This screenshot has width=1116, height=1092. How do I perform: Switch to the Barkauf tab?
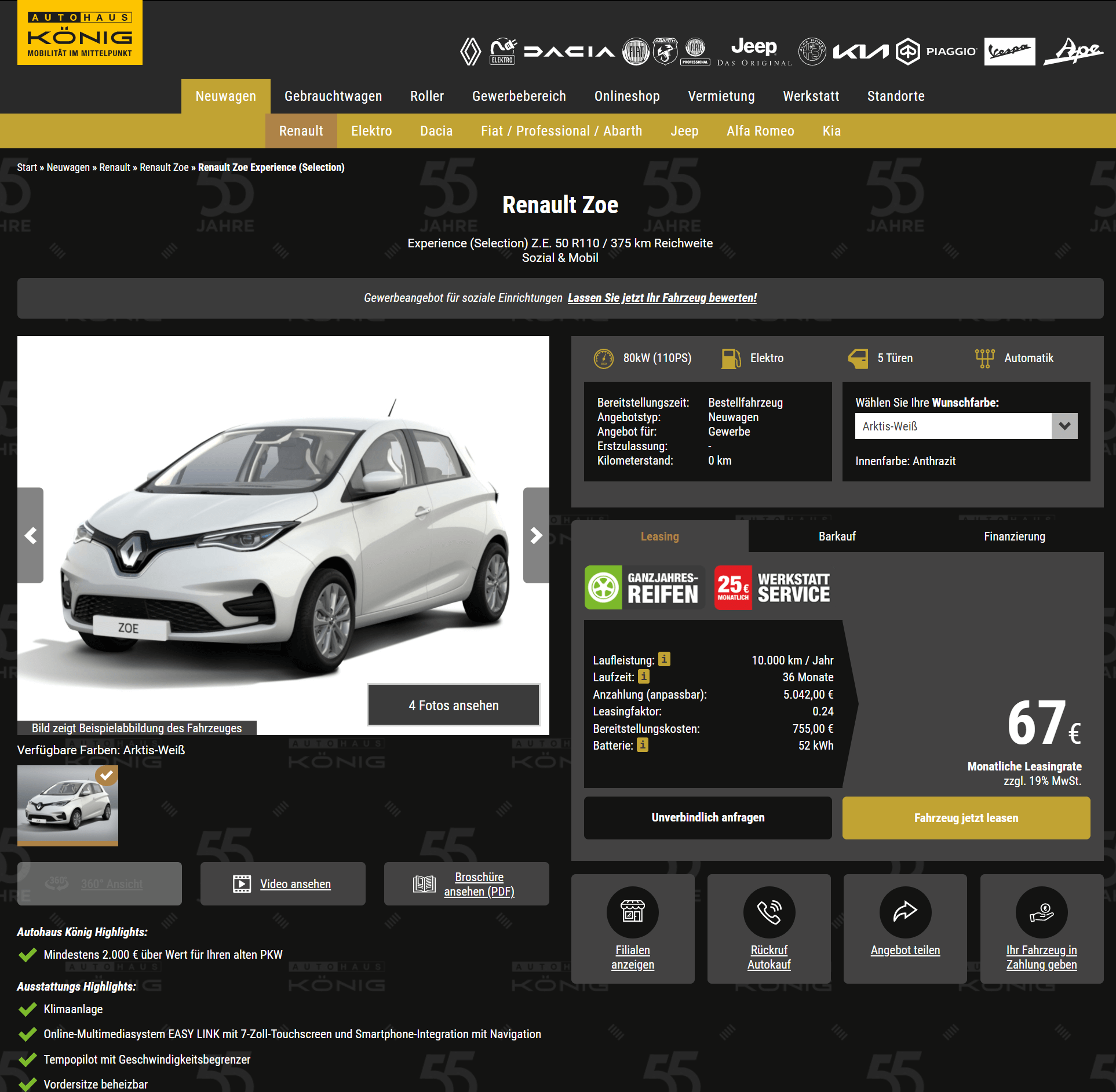[837, 536]
